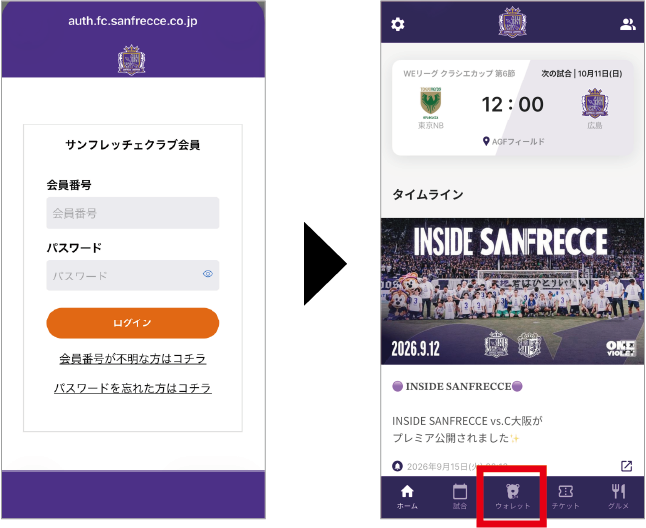Image resolution: width=646 pixels, height=528 pixels.
Task: Click the タイムライン heading
Action: (428, 194)
